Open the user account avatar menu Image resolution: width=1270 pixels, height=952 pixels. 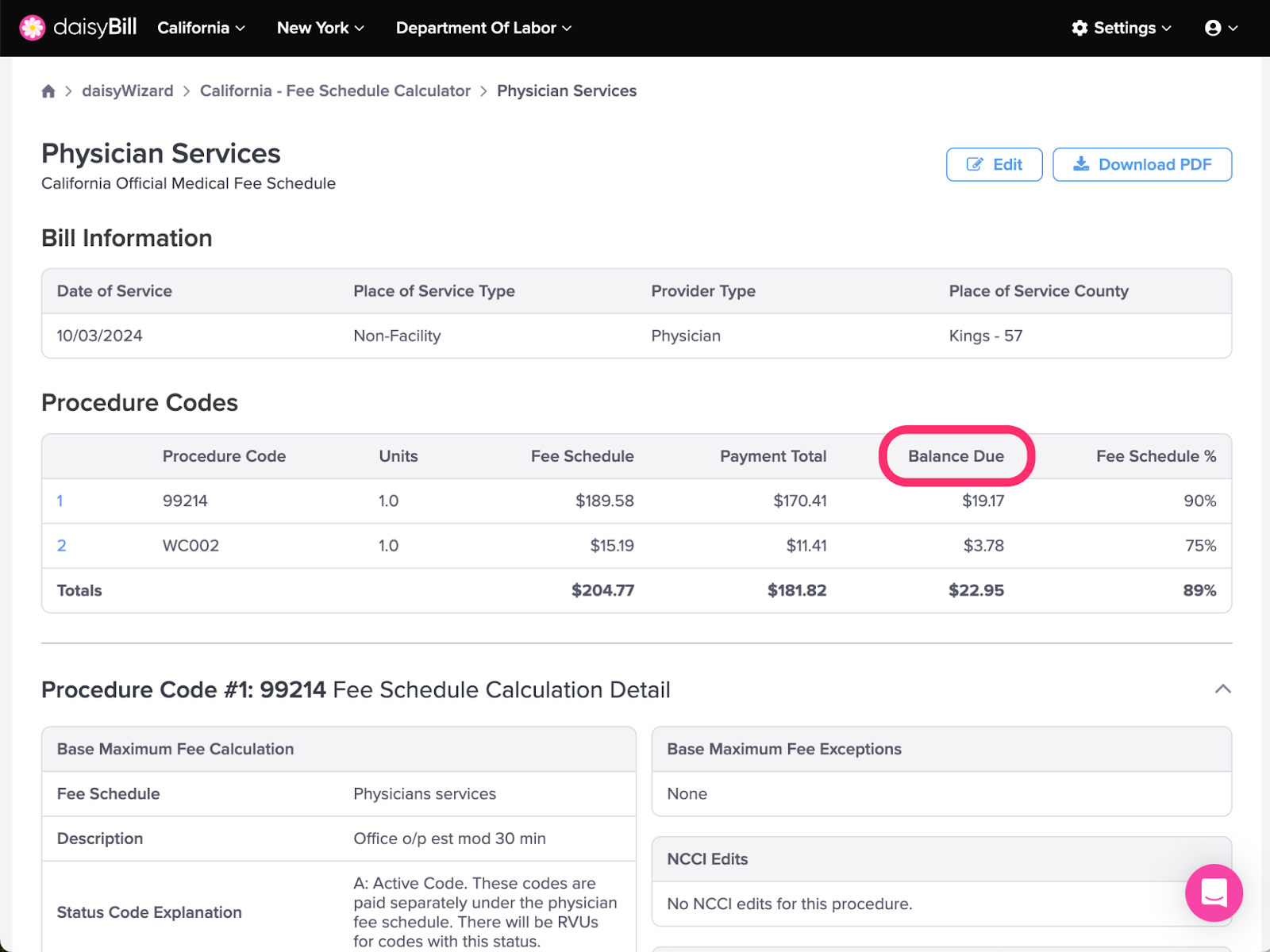(x=1221, y=28)
